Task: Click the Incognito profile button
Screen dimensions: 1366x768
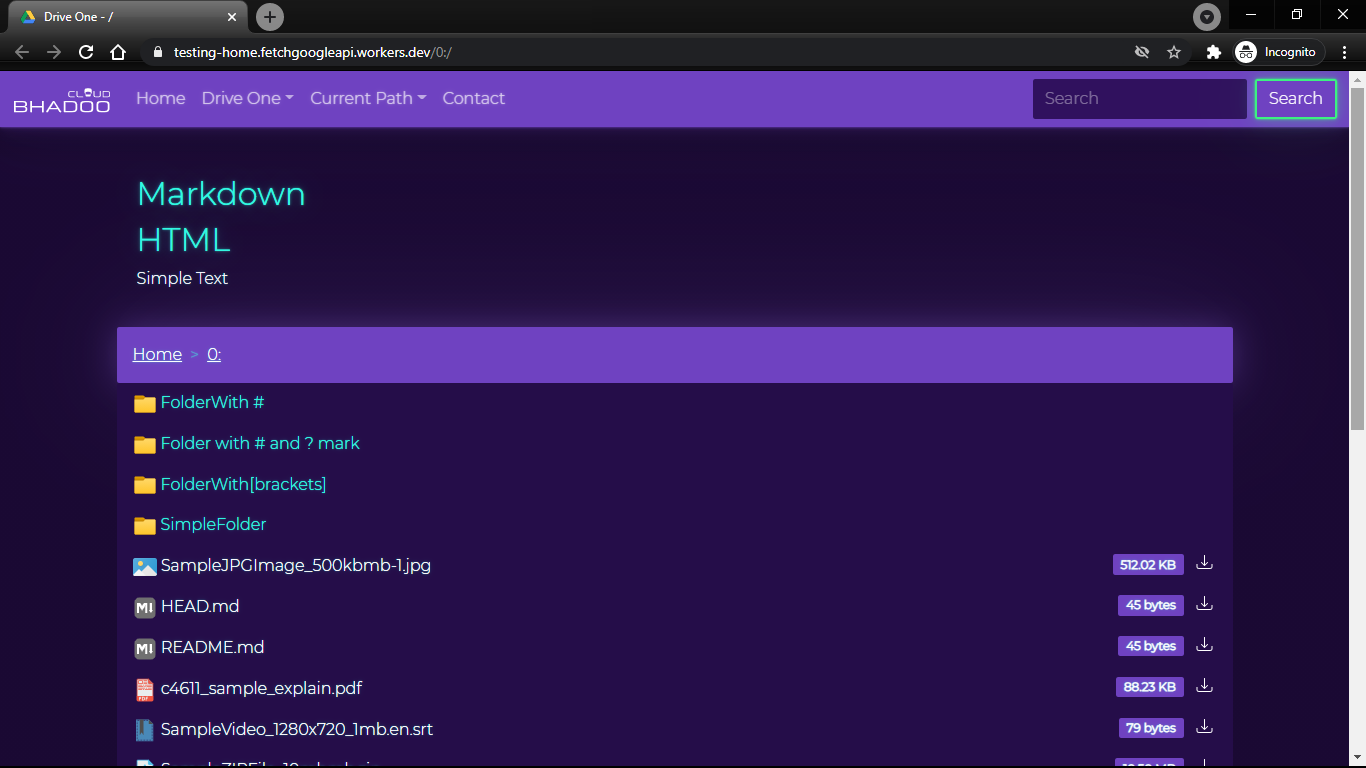Action: point(1279,52)
